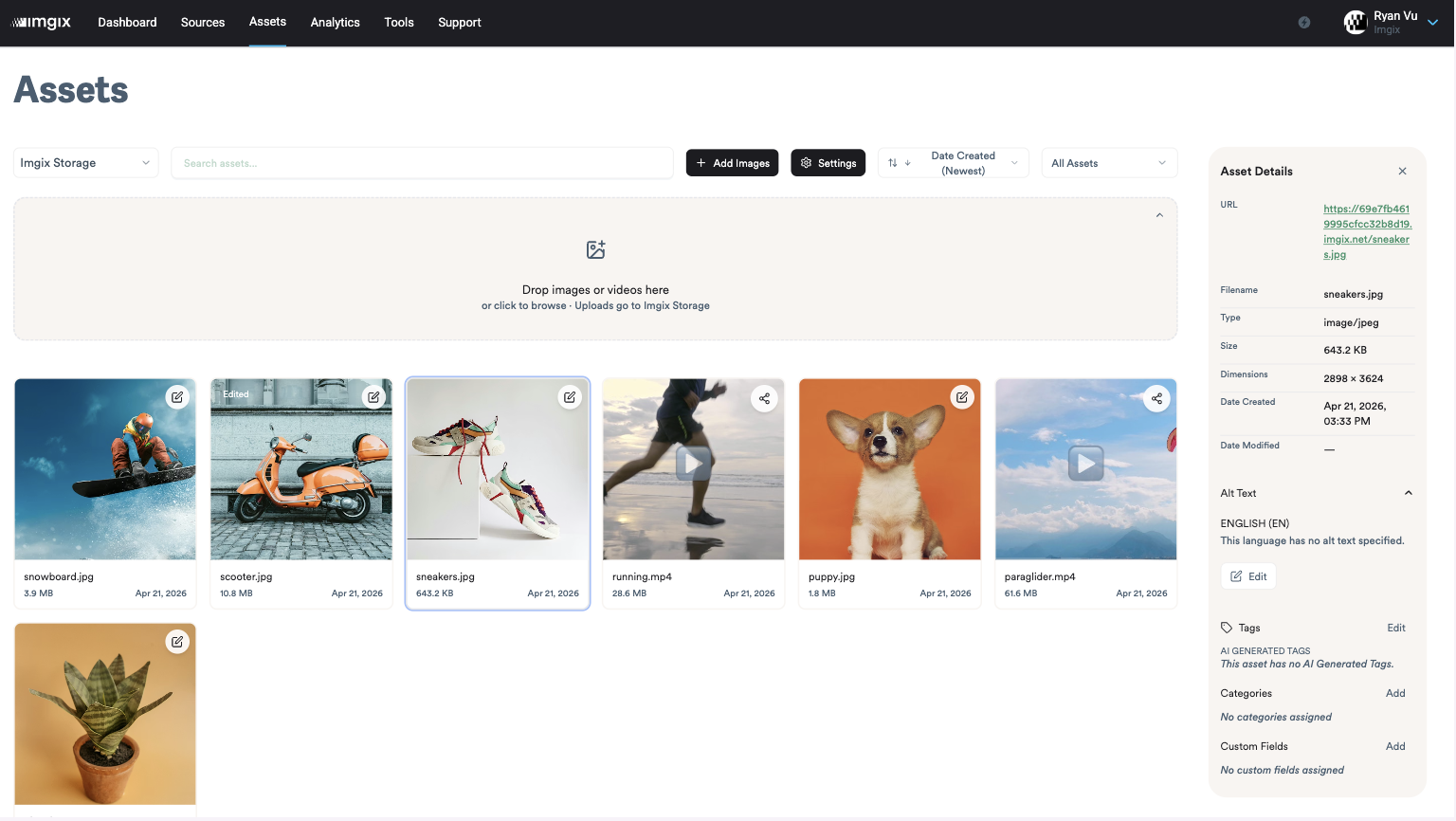Click the edit icon on the plant thumbnail

(176, 641)
